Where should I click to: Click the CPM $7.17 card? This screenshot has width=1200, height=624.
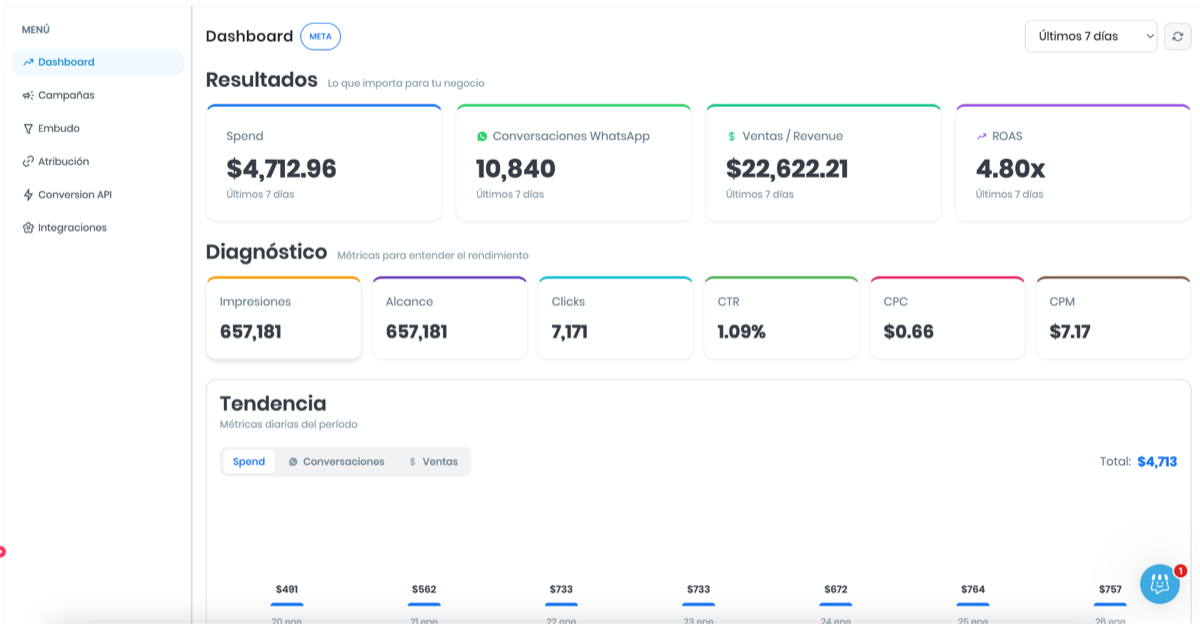coord(1114,318)
